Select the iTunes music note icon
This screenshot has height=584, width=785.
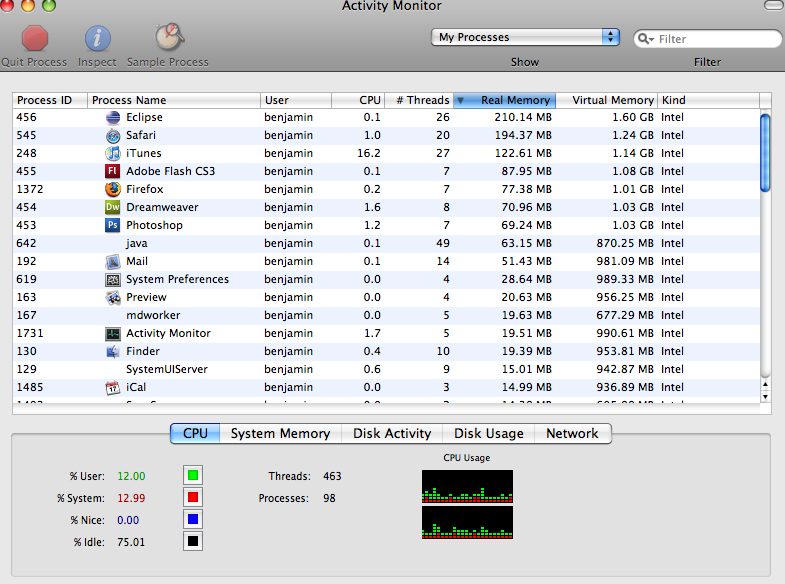coord(113,153)
